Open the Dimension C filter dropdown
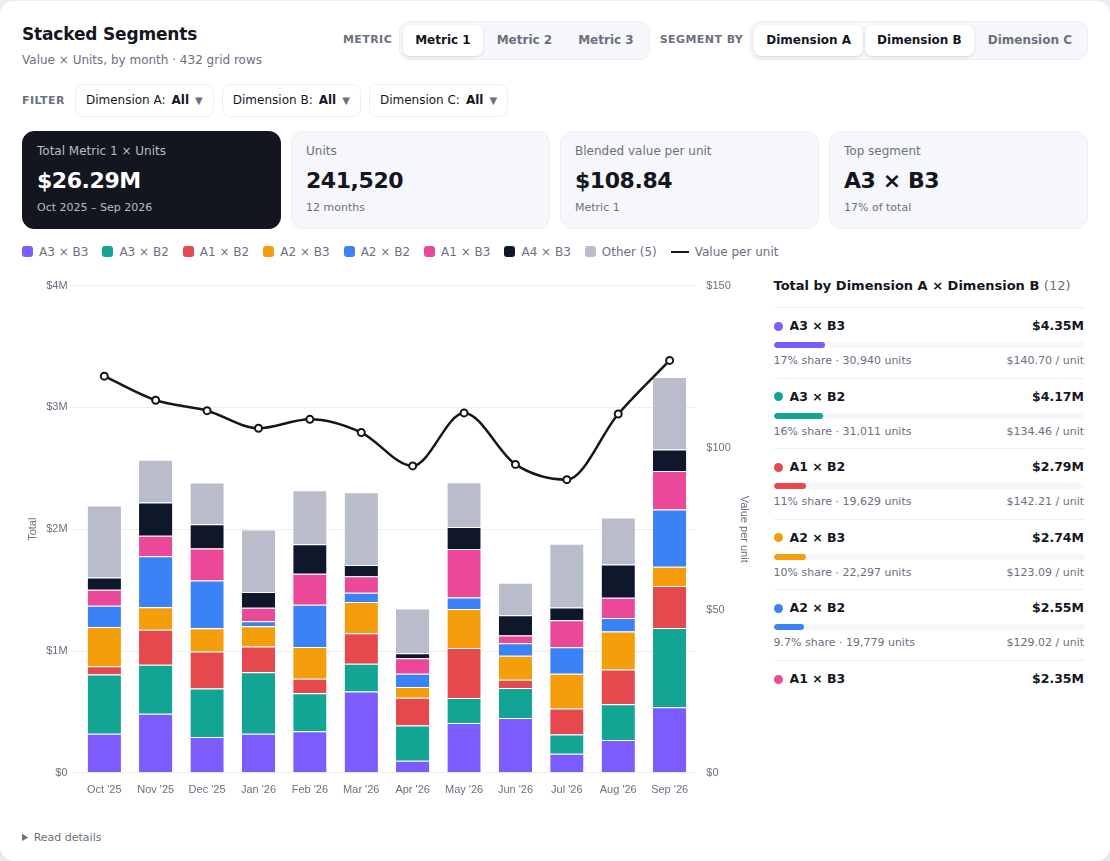Screen dimensions: 1110x861 (x=438, y=100)
